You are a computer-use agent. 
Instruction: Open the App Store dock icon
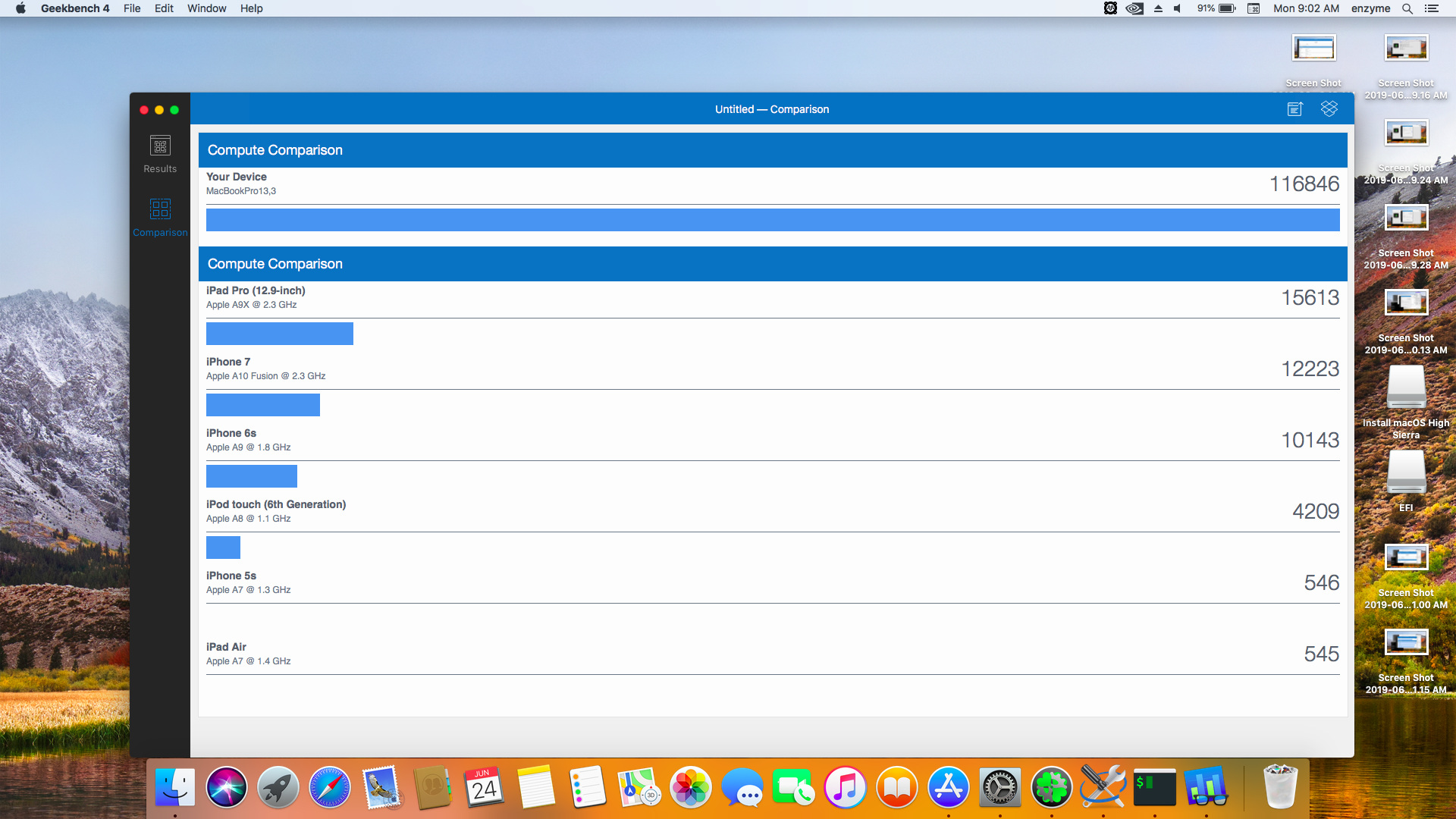click(948, 787)
